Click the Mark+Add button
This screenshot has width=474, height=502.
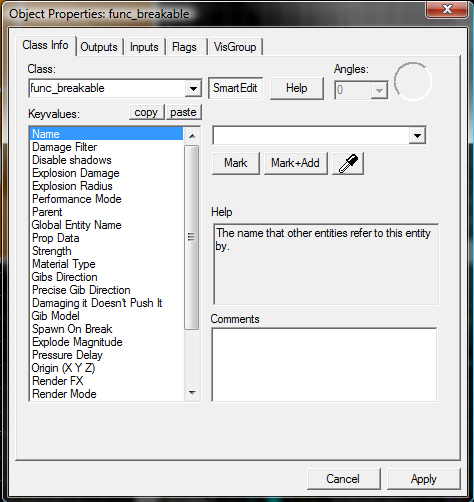click(295, 163)
